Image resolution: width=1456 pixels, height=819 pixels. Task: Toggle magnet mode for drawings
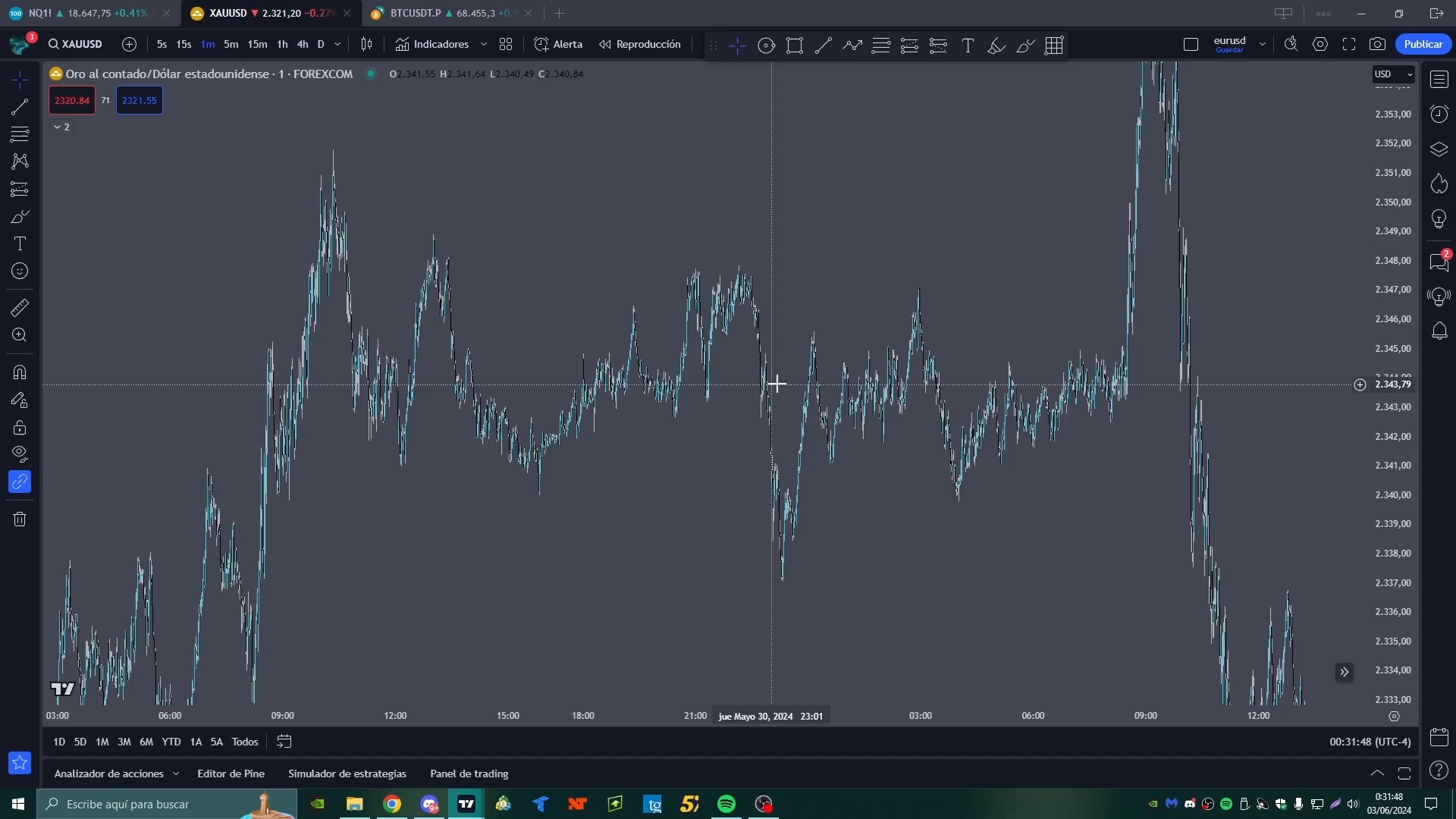[x=20, y=372]
